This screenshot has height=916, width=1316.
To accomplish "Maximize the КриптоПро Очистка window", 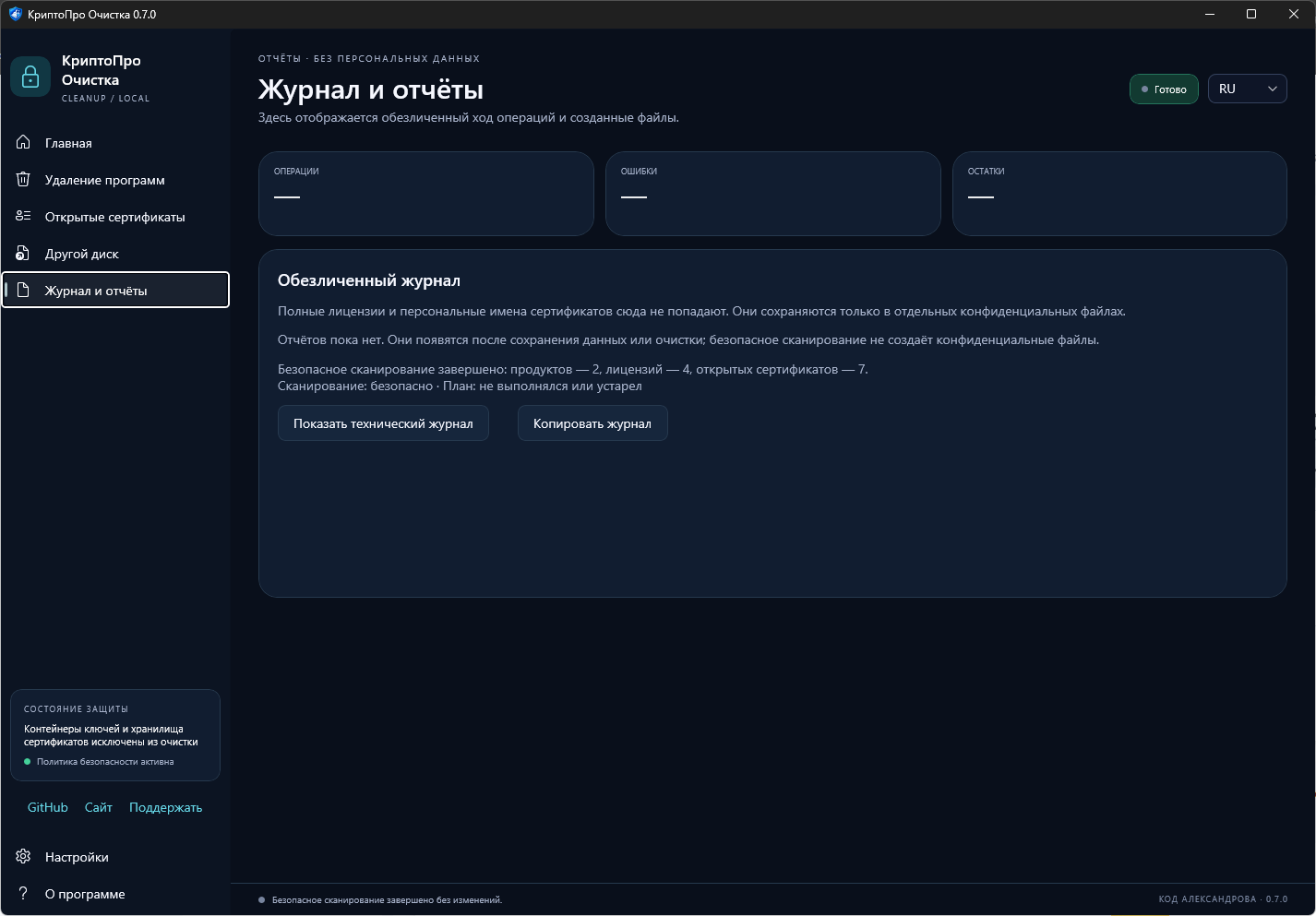I will pyautogui.click(x=1251, y=14).
